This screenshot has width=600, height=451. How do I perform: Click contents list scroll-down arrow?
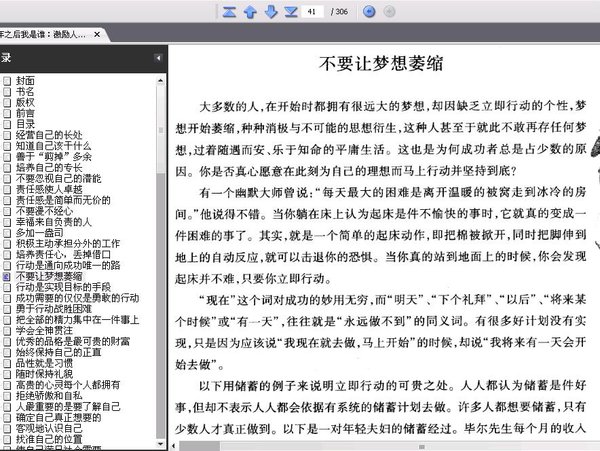click(x=161, y=444)
